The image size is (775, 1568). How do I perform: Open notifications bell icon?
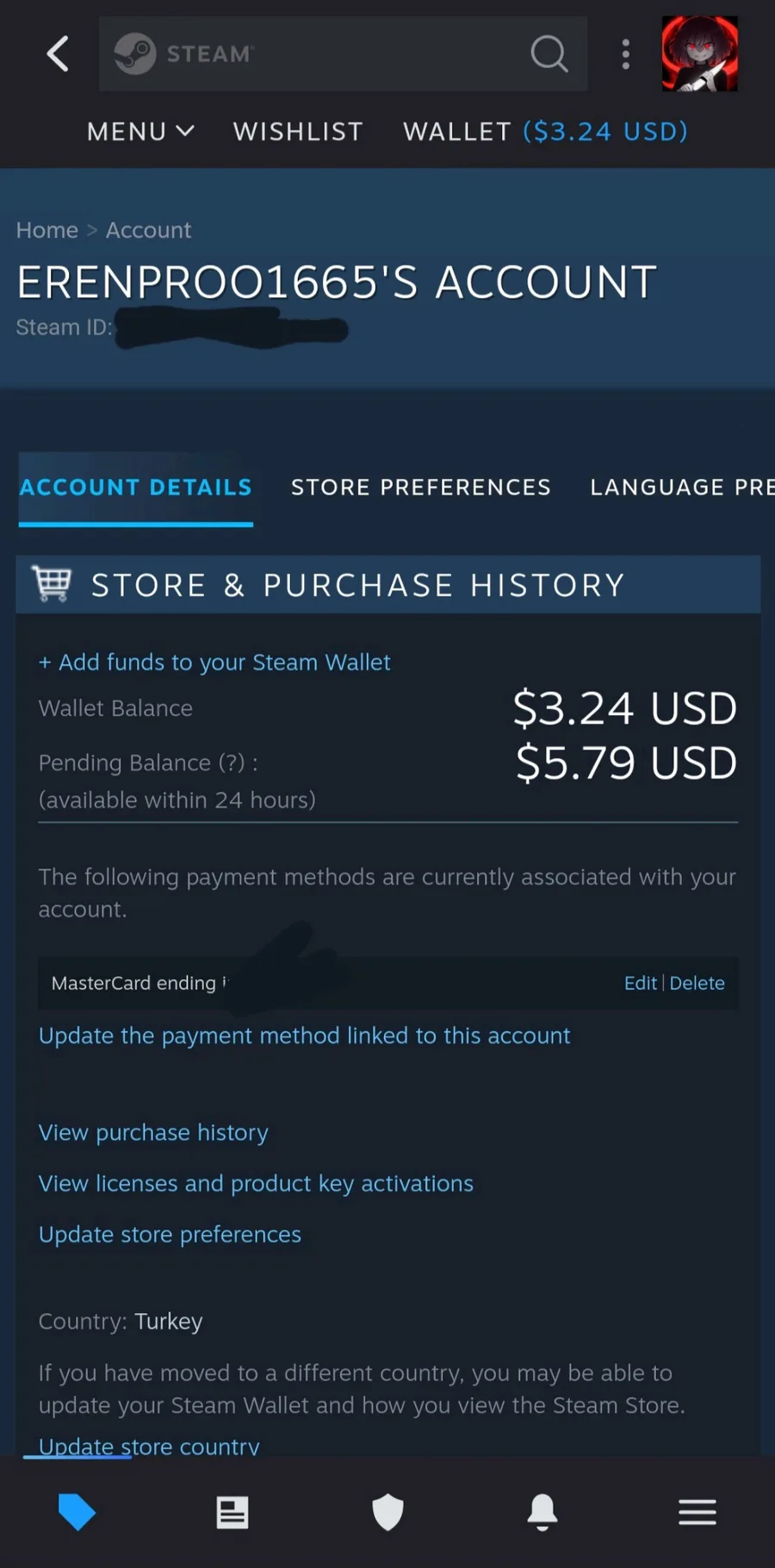pyautogui.click(x=542, y=1512)
